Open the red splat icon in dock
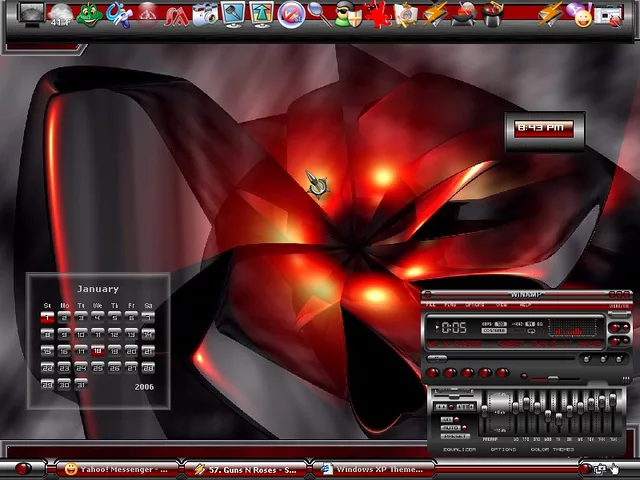Screen dimensions: 640x480 (377, 14)
